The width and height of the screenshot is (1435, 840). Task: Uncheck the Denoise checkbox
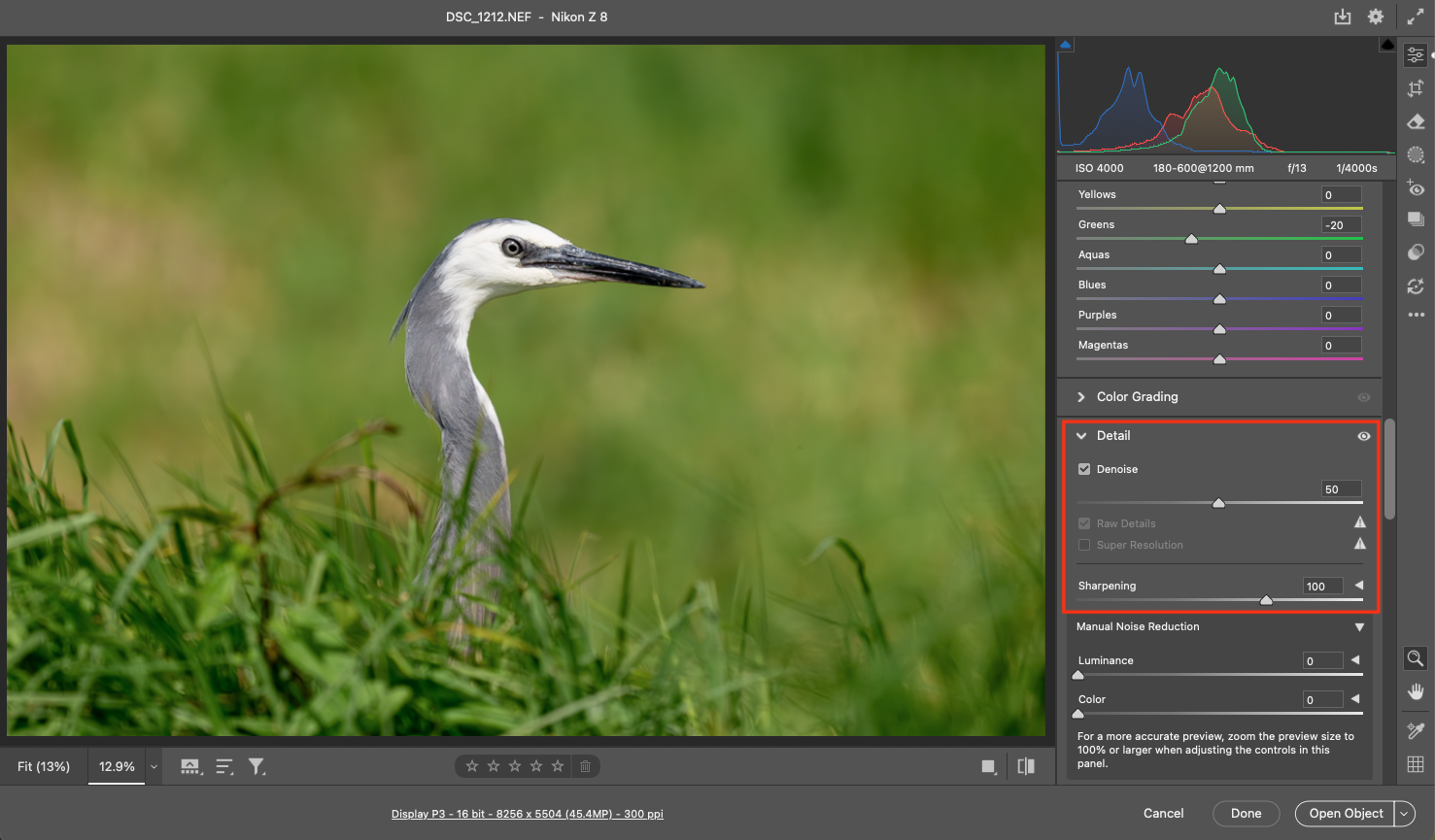[x=1084, y=469]
